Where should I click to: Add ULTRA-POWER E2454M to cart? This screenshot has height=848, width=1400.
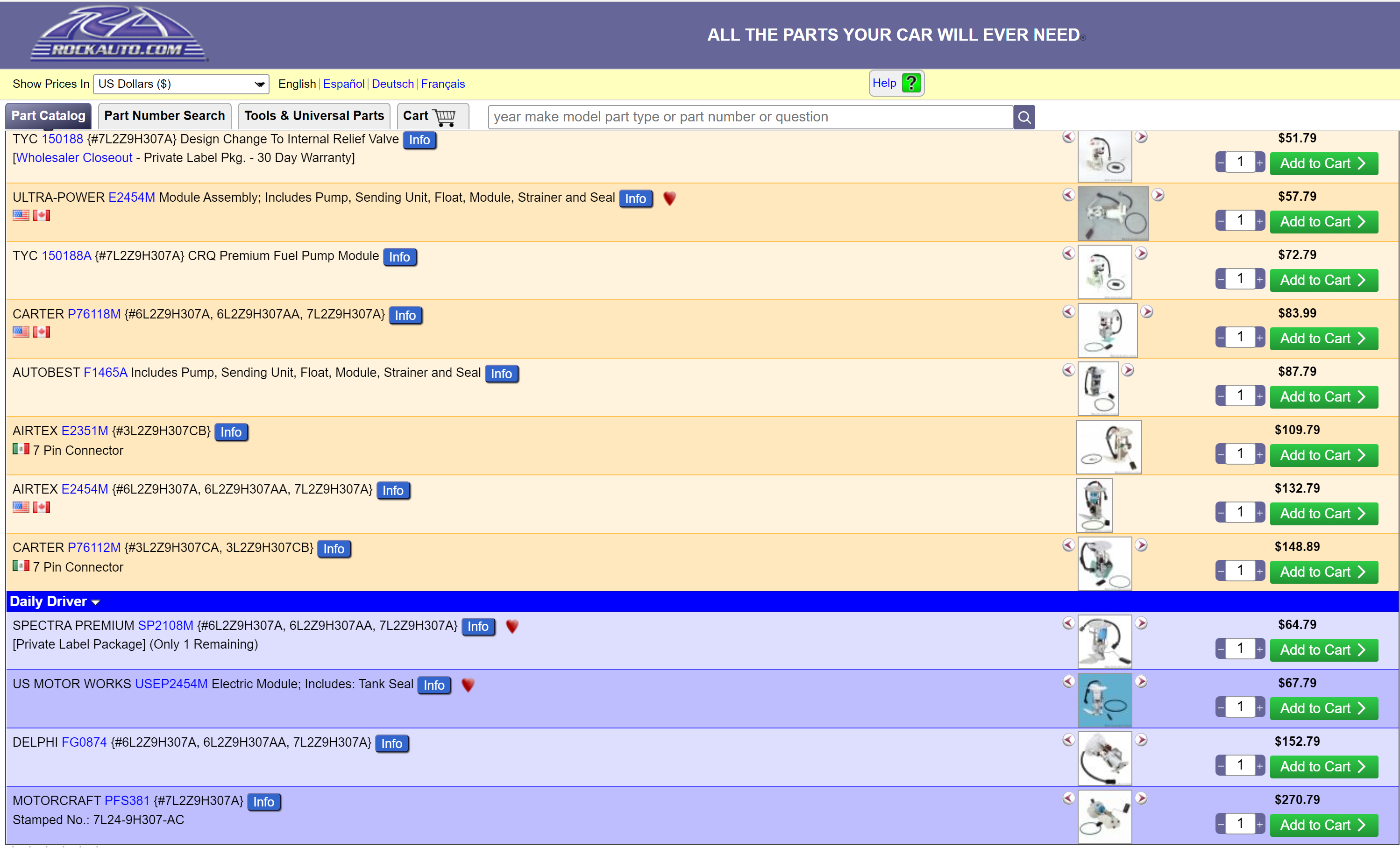[x=1324, y=221]
